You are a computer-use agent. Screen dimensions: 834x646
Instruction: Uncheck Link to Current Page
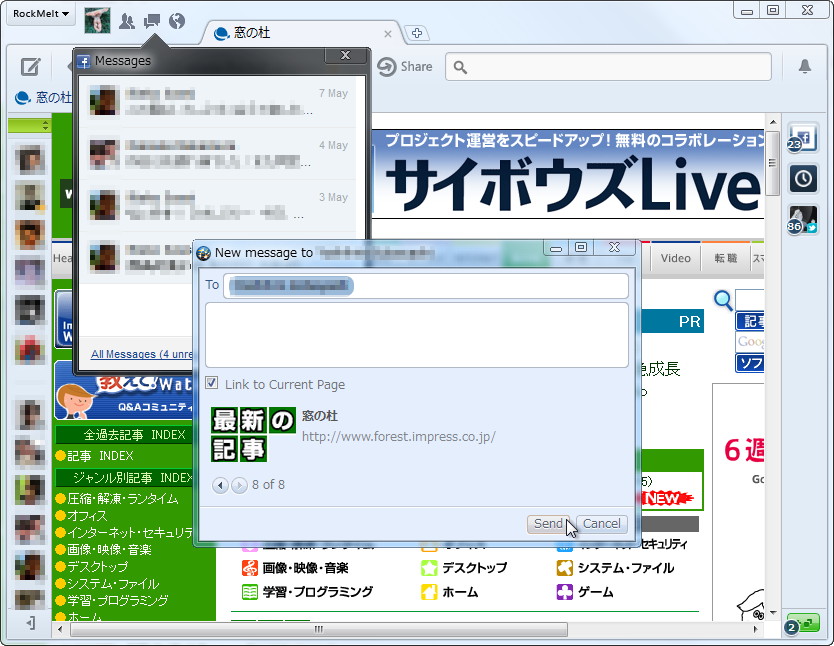pos(212,383)
